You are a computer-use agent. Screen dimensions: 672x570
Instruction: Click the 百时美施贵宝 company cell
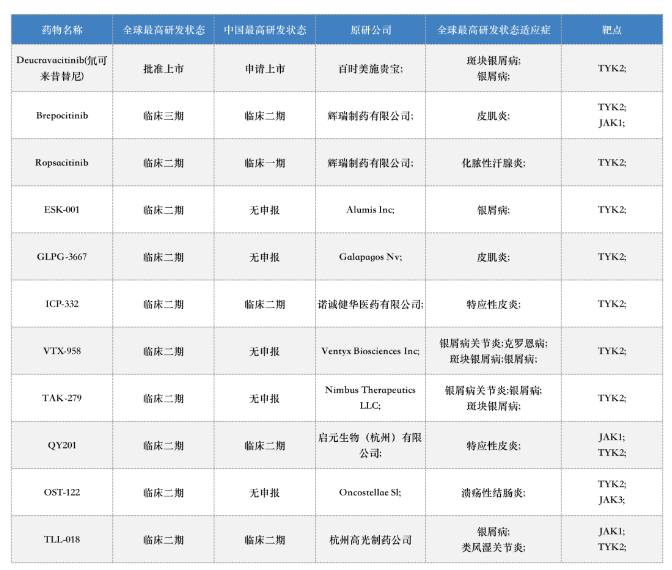(x=371, y=68)
